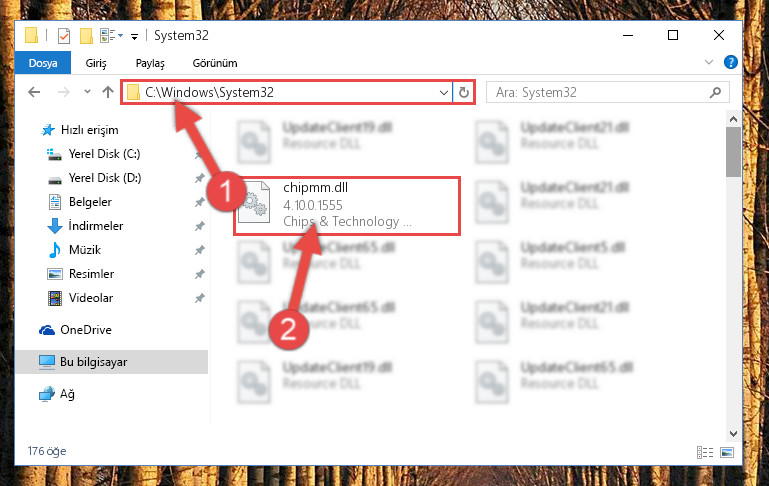769x486 pixels.
Task: Click the vertical scrollbar thumb
Action: pos(733,152)
